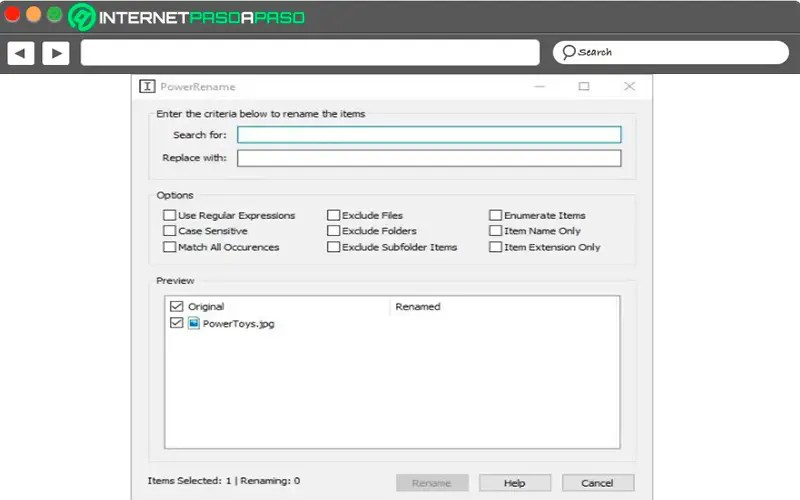The width and height of the screenshot is (800, 500).
Task: Click the Replace with label
Action: pos(194,158)
